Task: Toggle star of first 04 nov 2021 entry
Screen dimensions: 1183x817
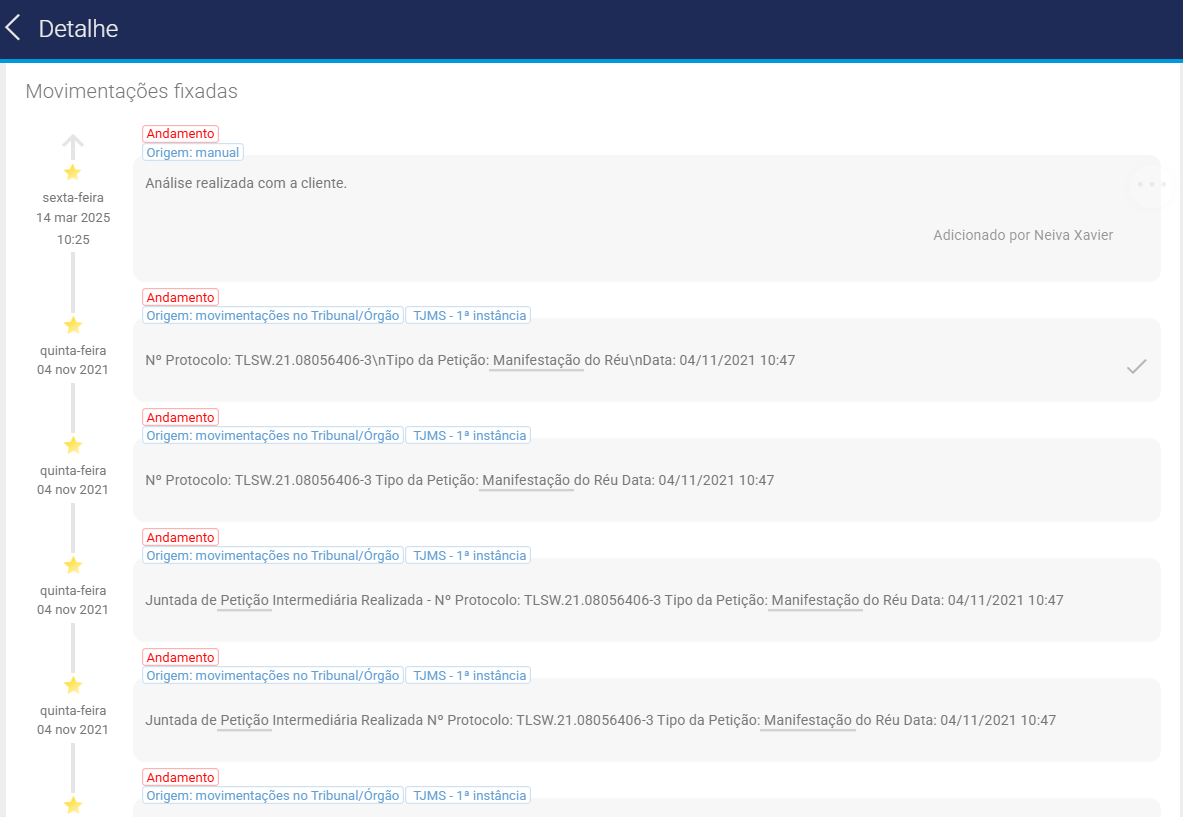Action: pos(72,325)
